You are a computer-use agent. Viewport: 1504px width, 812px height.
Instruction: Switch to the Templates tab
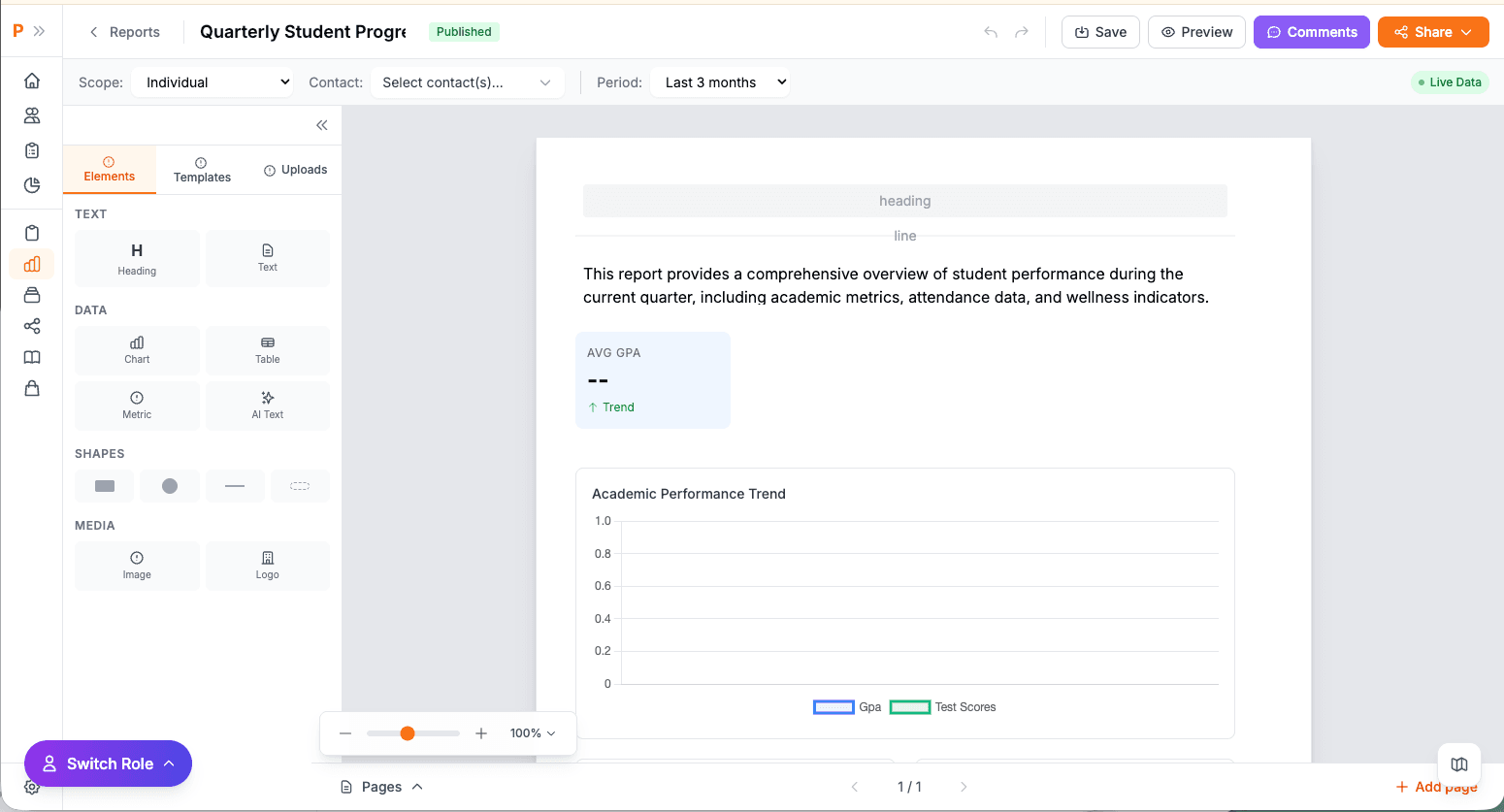click(202, 170)
